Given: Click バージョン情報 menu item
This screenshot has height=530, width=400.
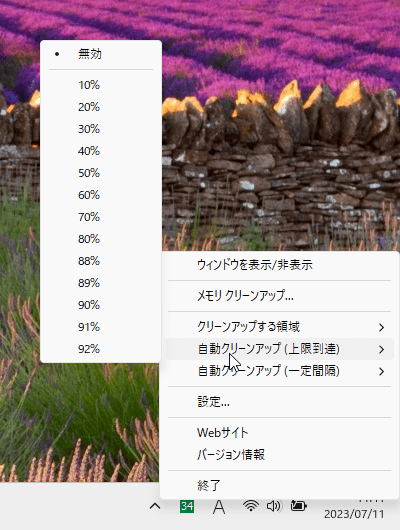Looking at the screenshot, I should point(279,455).
